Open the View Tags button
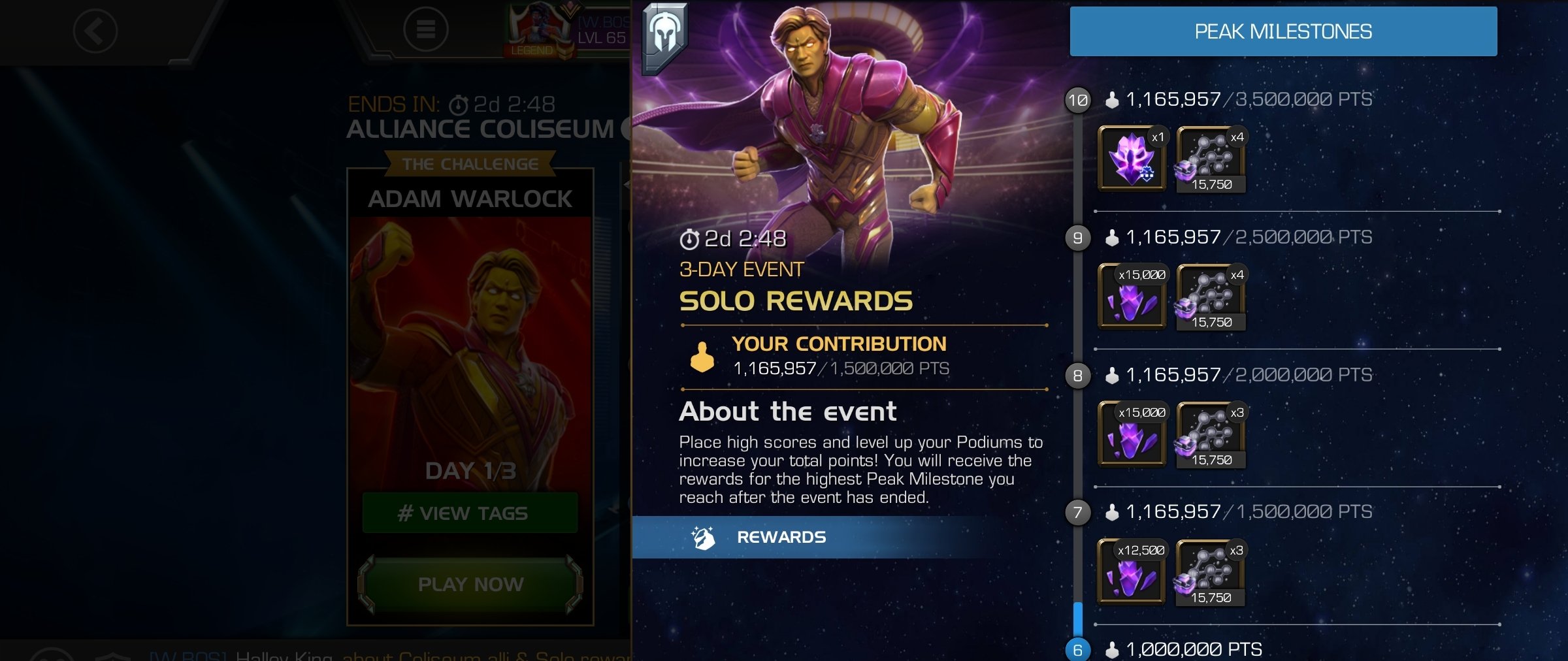 click(470, 513)
